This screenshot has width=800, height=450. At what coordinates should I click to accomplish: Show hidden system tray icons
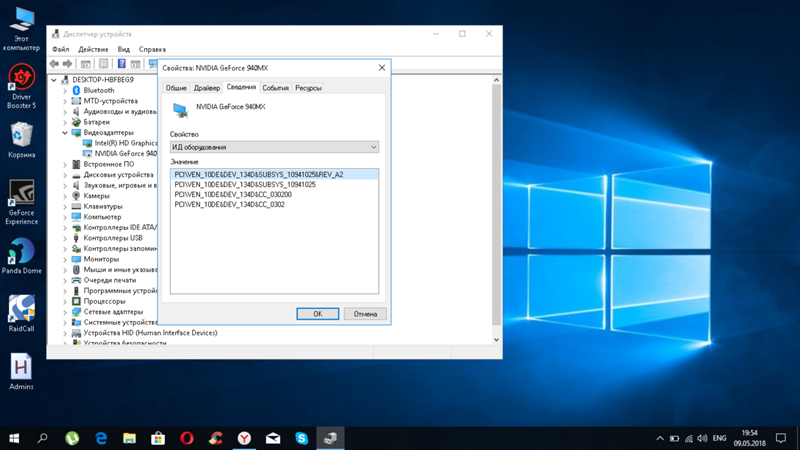660,438
